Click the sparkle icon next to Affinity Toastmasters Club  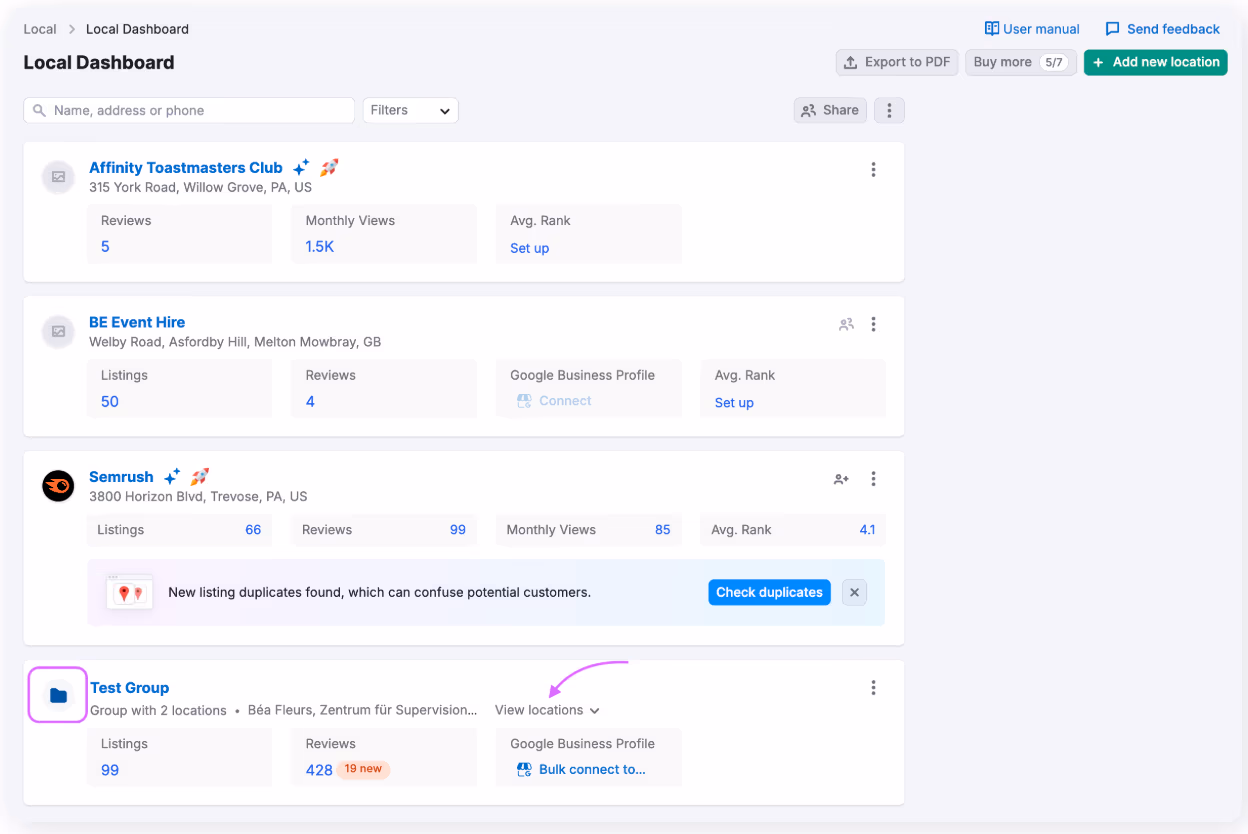tap(301, 168)
